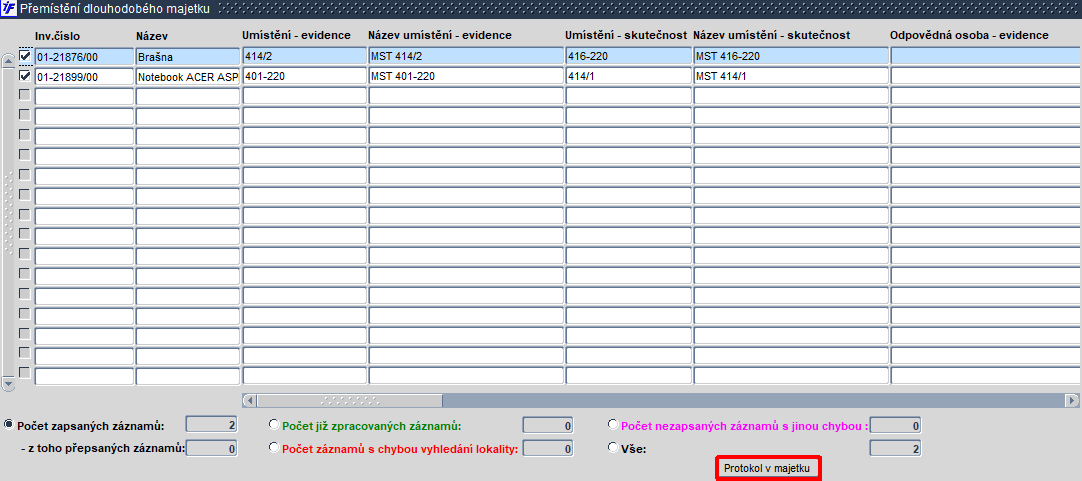1082x481 pixels.
Task: Click the form icon beside the window title
Action: tap(8, 10)
